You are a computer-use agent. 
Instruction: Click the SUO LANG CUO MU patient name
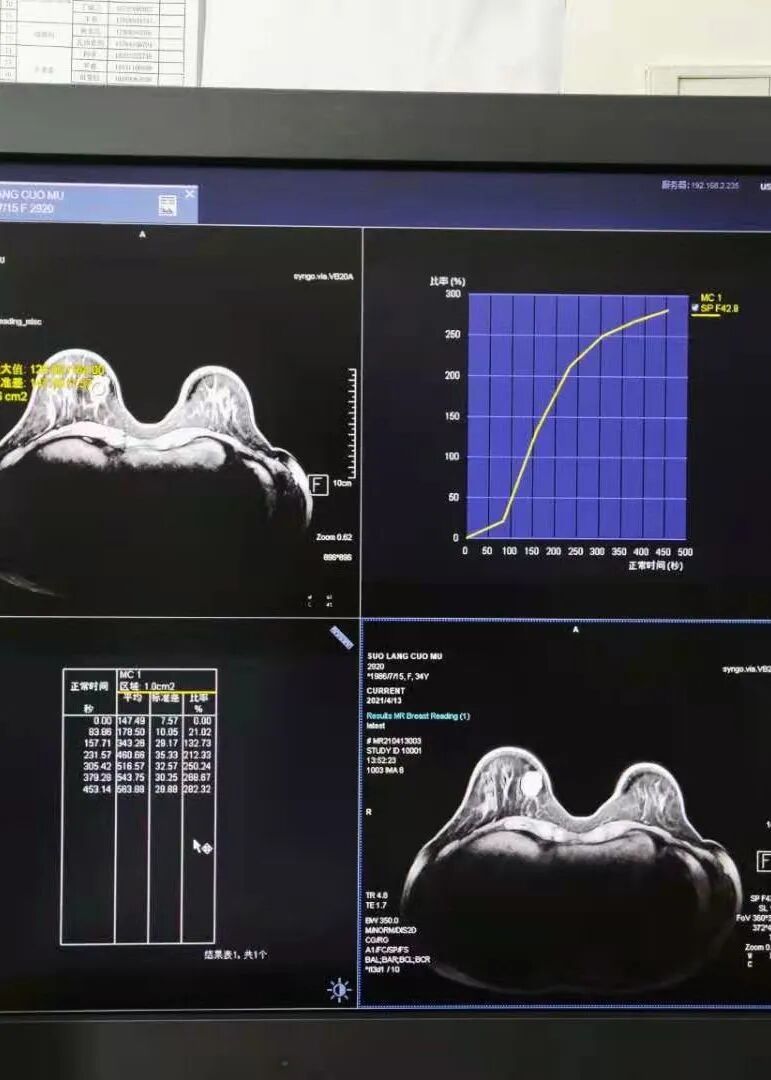pyautogui.click(x=404, y=656)
